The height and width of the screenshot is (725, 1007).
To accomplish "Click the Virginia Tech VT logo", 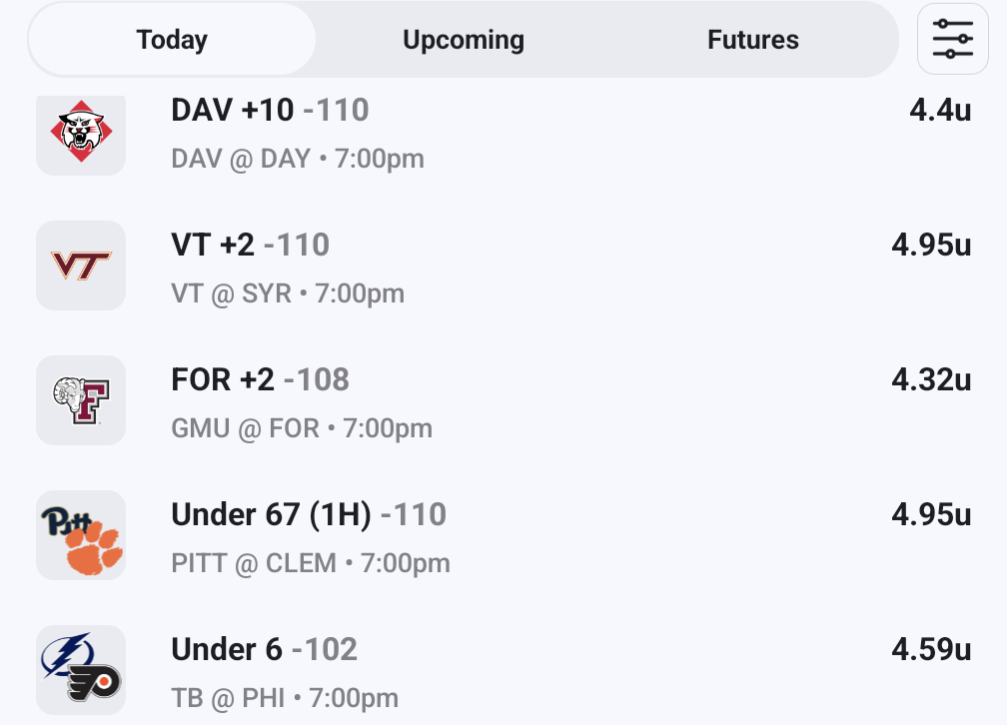I will point(81,265).
